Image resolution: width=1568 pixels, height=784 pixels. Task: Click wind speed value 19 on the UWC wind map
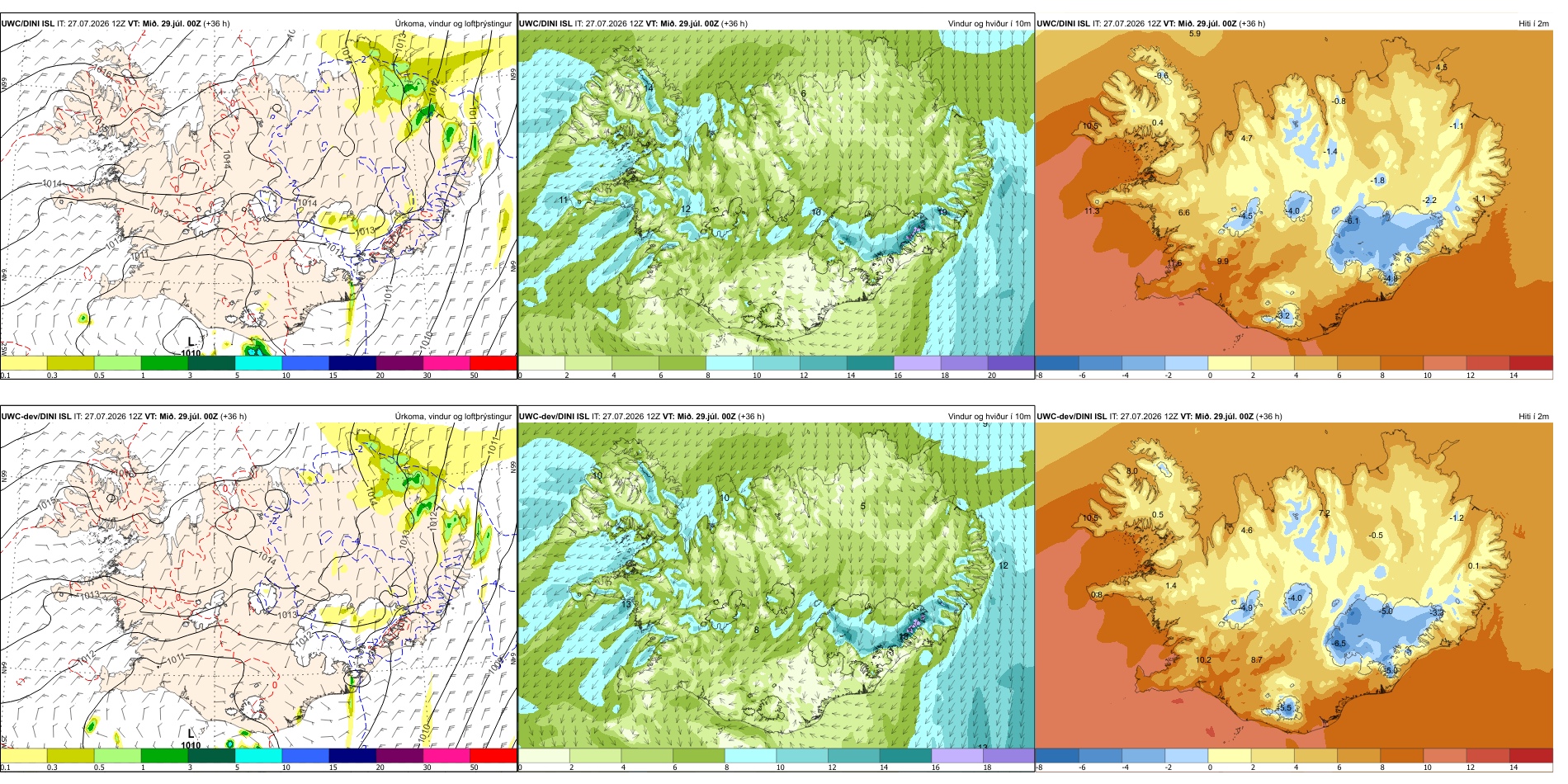point(942,212)
